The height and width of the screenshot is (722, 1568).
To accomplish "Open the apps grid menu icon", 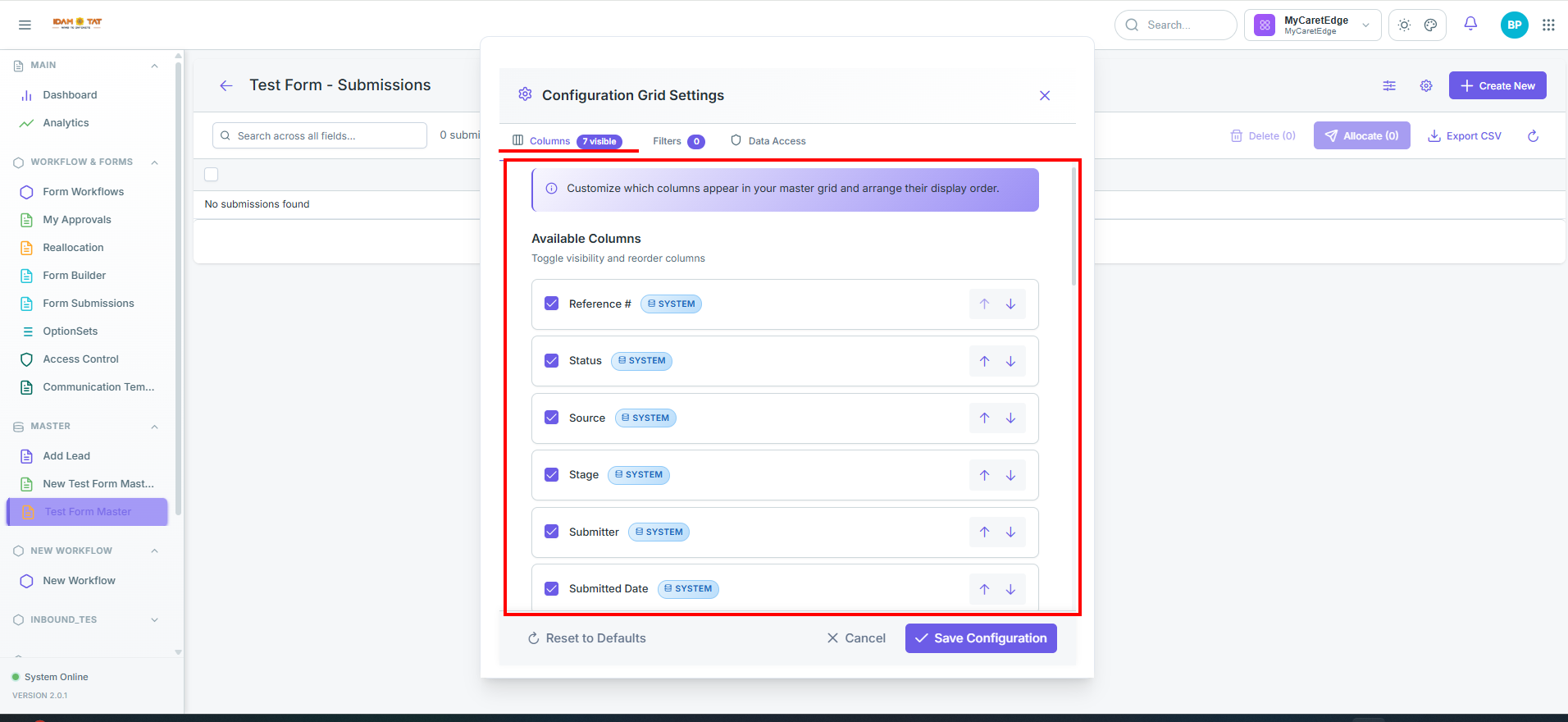I will pos(1548,25).
